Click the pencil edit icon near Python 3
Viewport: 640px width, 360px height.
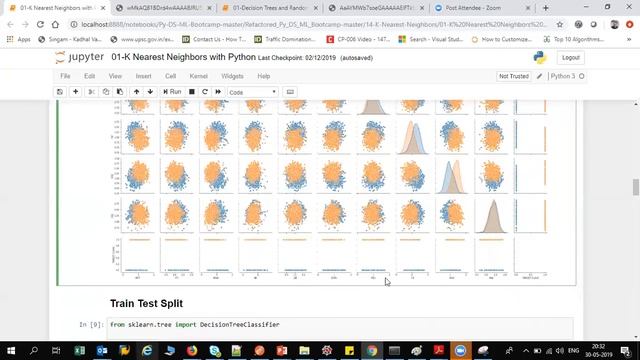540,76
